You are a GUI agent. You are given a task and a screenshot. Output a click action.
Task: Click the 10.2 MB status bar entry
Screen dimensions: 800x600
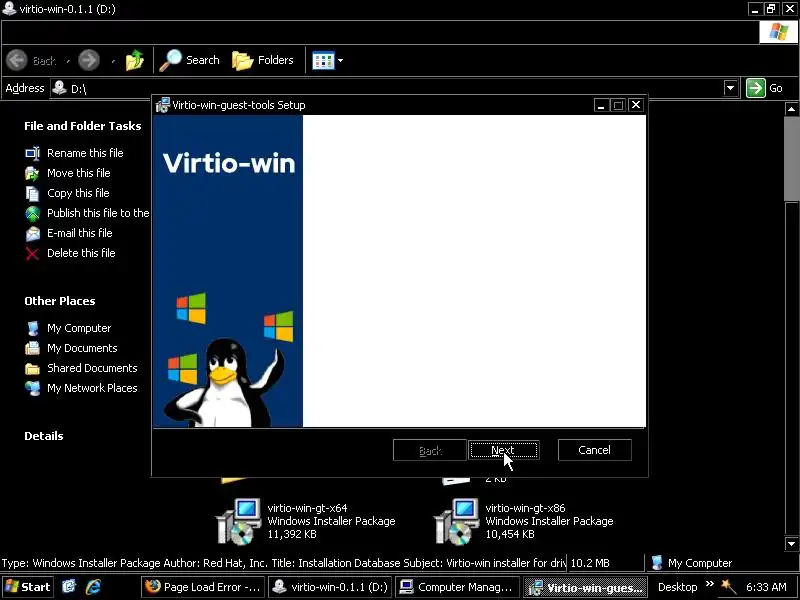tap(590, 563)
